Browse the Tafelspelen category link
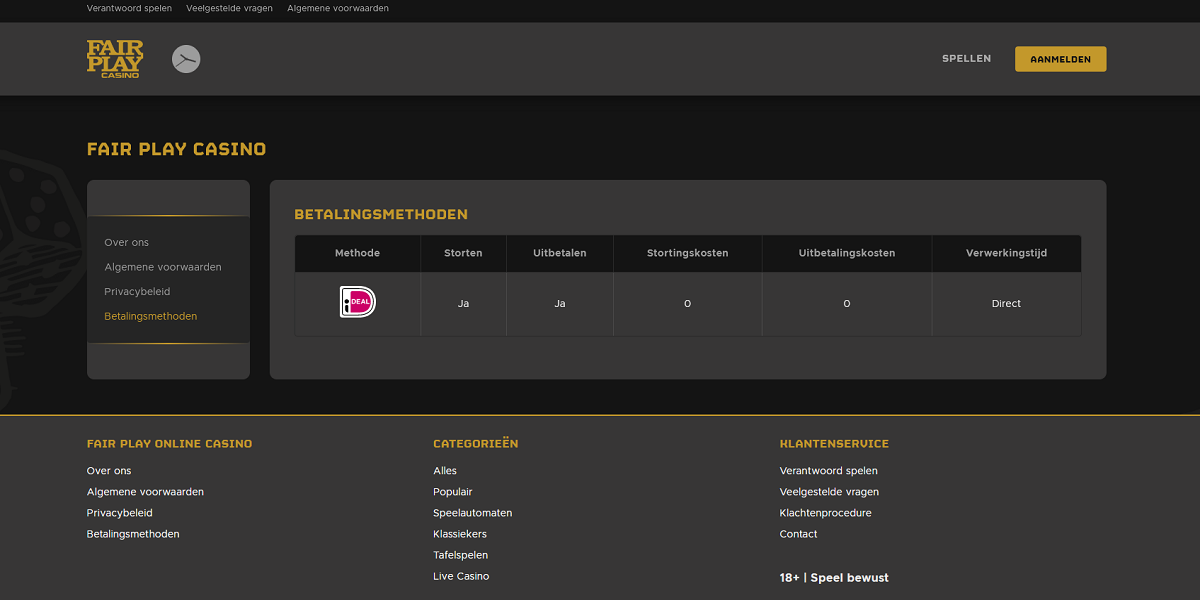Image resolution: width=1200 pixels, height=600 pixels. coord(460,555)
